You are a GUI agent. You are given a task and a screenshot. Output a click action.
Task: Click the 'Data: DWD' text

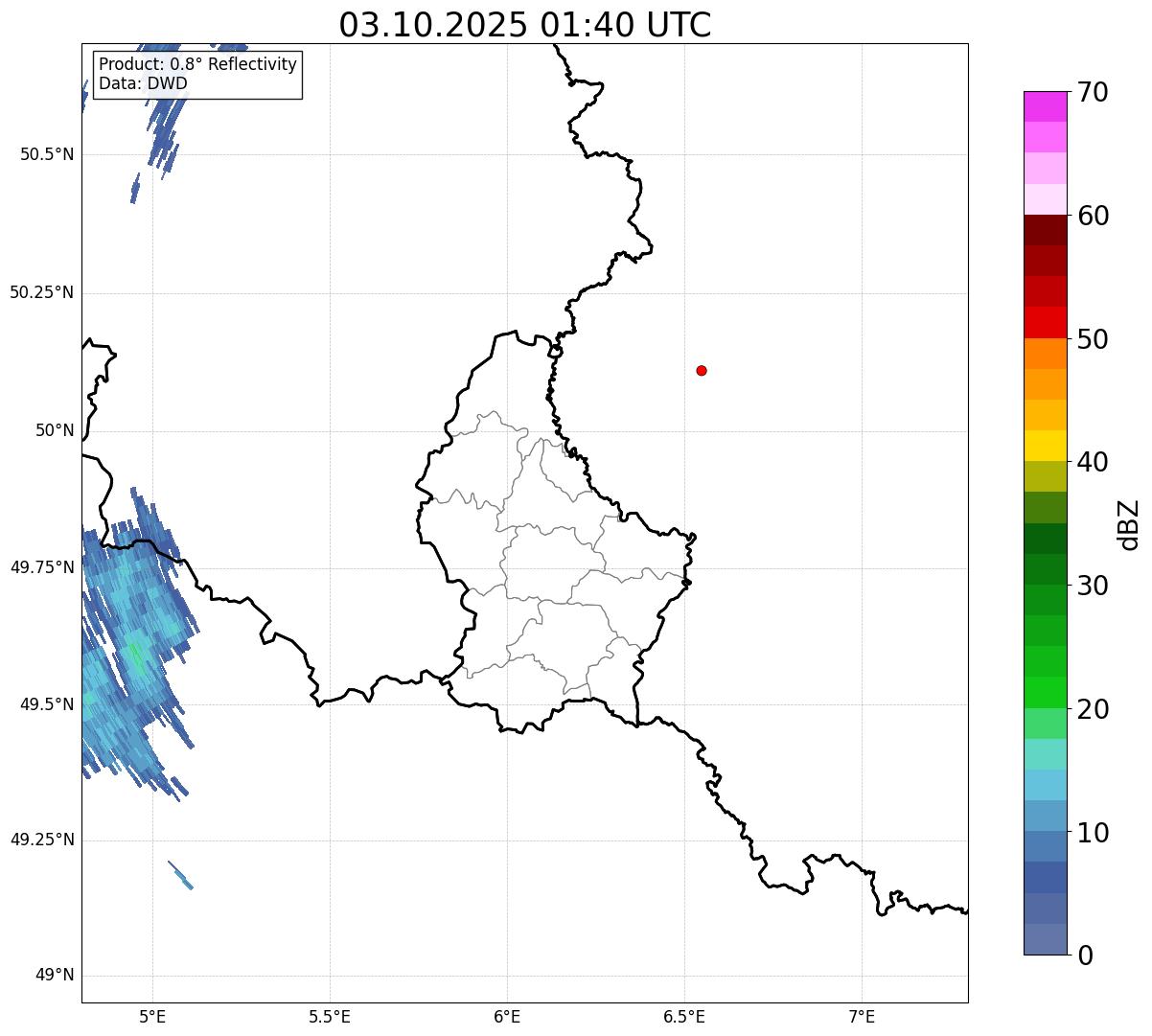143,83
